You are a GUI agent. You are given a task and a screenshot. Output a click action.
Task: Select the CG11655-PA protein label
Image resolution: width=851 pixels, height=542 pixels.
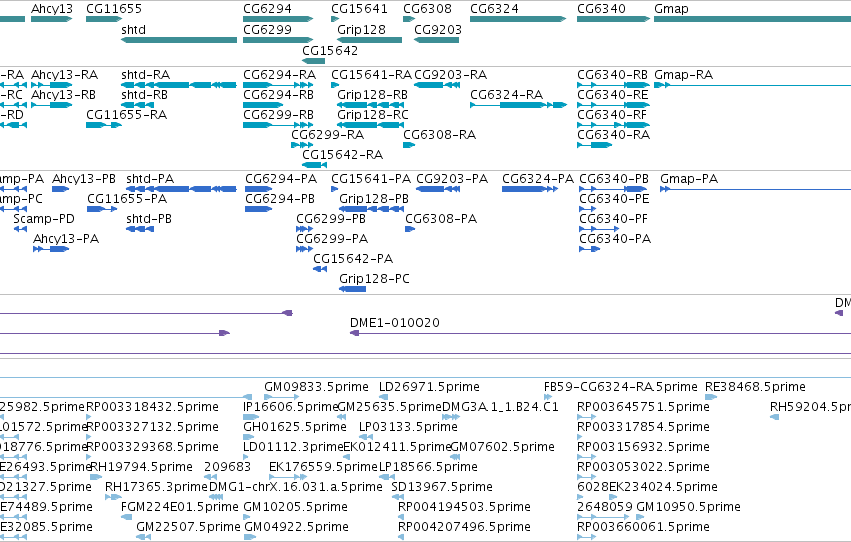(127, 199)
